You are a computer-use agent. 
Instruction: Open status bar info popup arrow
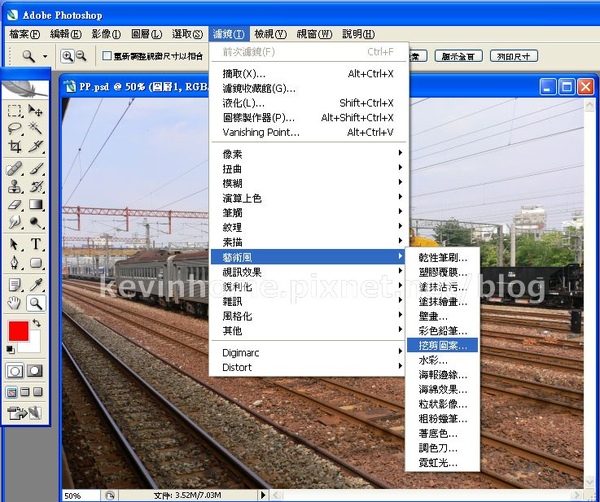click(263, 495)
